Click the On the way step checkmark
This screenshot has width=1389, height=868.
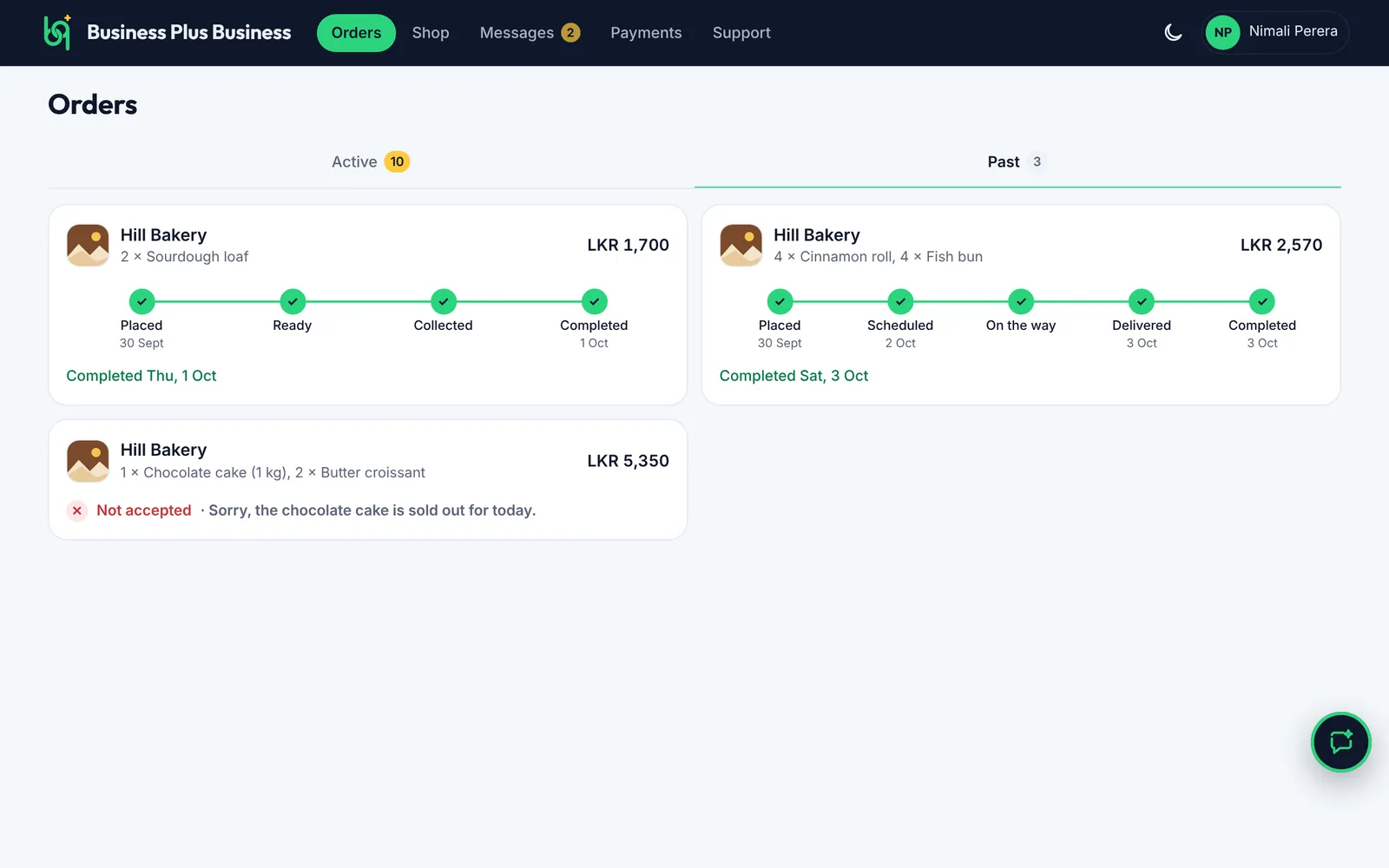click(1021, 301)
